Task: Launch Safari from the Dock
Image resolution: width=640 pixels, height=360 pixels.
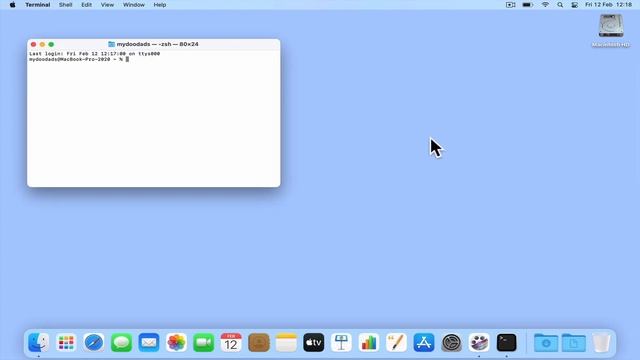Action: pyautogui.click(x=94, y=342)
